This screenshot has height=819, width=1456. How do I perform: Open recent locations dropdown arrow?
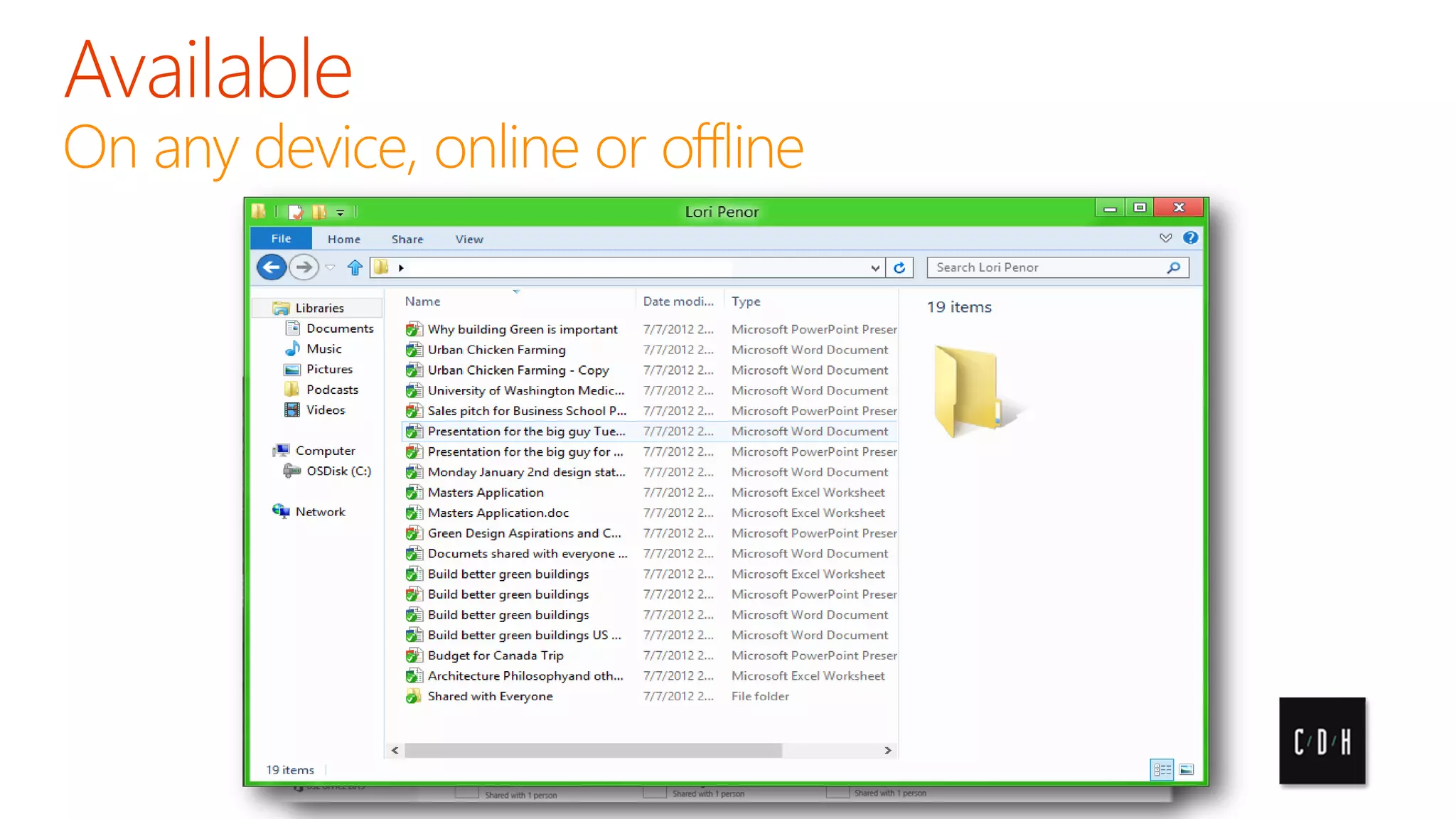(330, 268)
